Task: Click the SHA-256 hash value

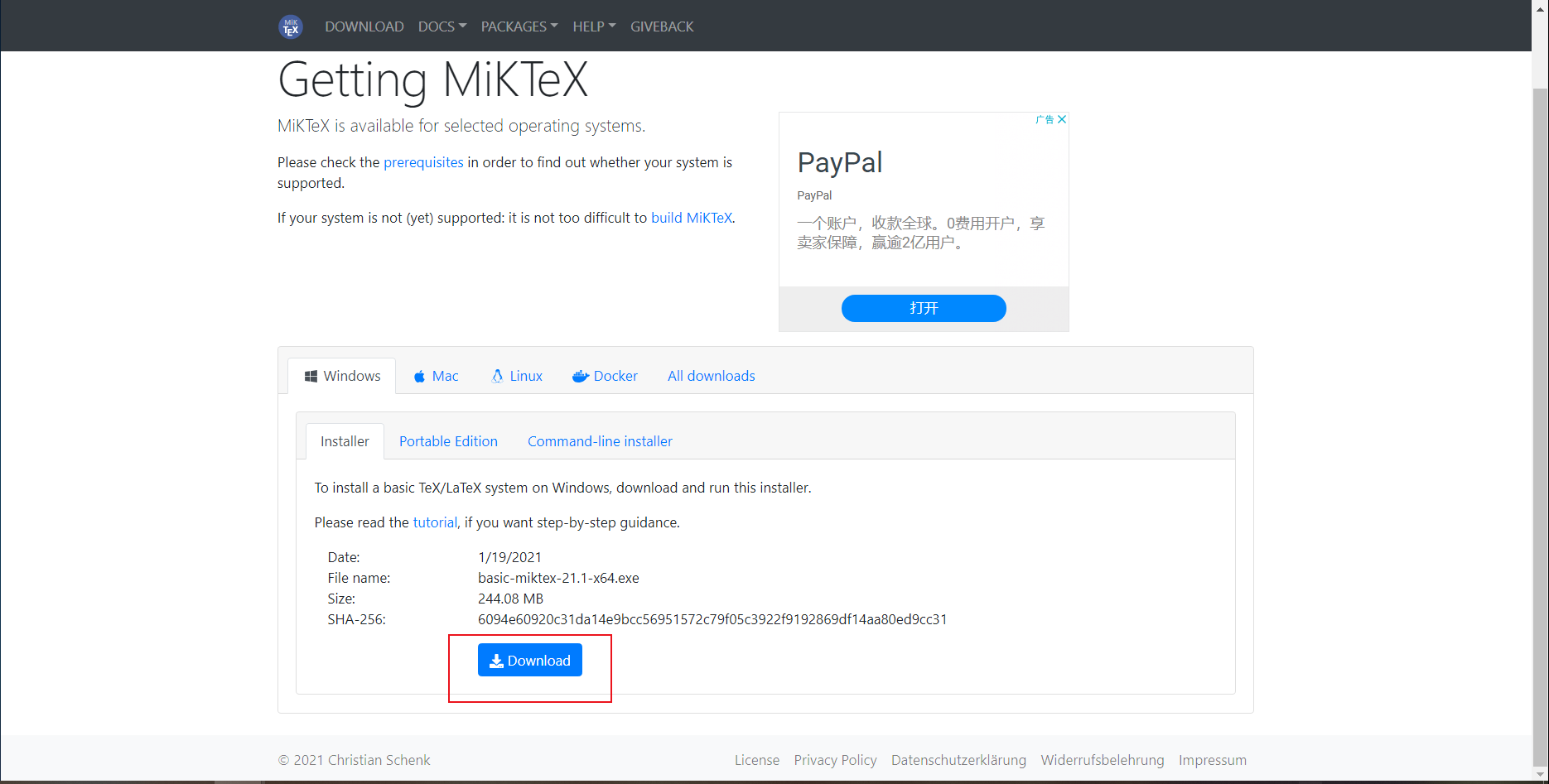Action: [x=712, y=619]
